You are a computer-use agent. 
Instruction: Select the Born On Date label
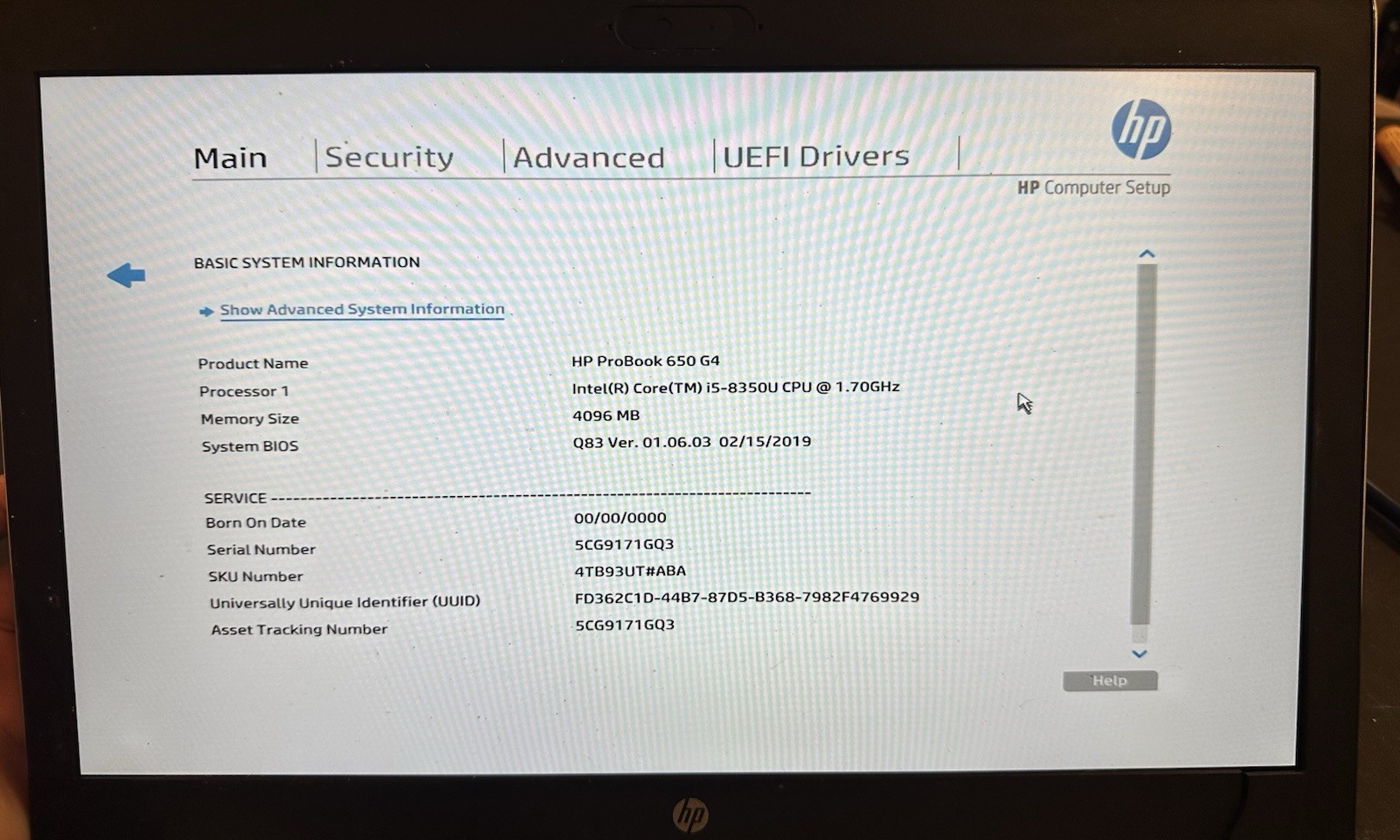point(256,522)
